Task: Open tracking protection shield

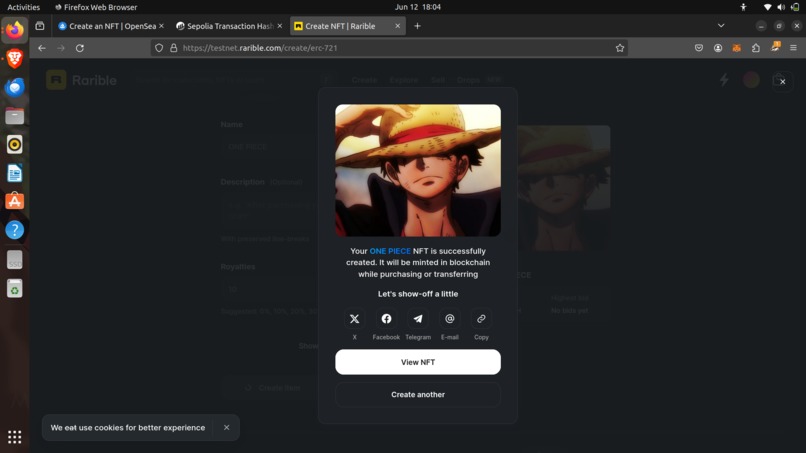Action: (x=159, y=48)
